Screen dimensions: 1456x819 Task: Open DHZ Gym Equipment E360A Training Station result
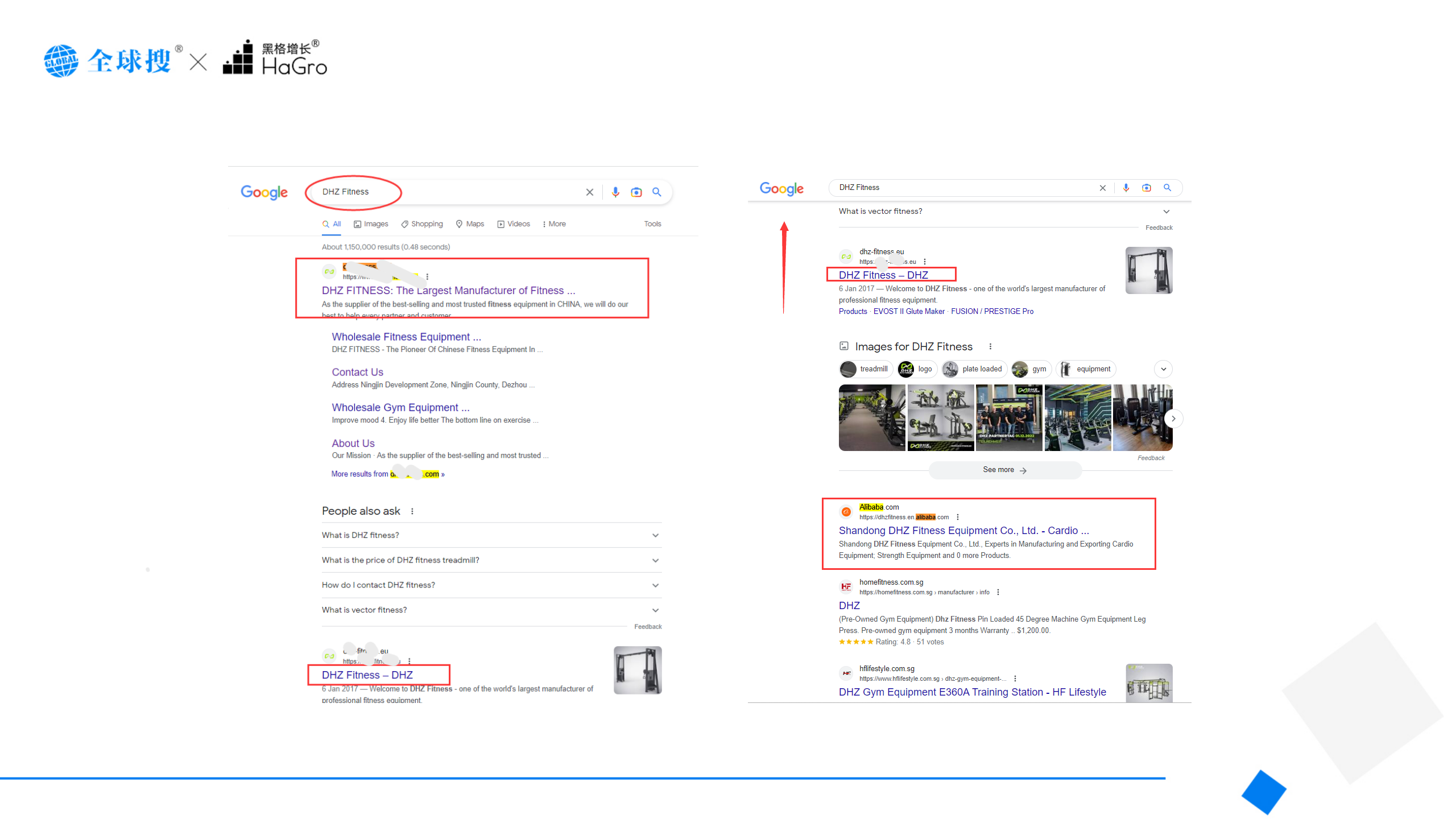point(972,692)
